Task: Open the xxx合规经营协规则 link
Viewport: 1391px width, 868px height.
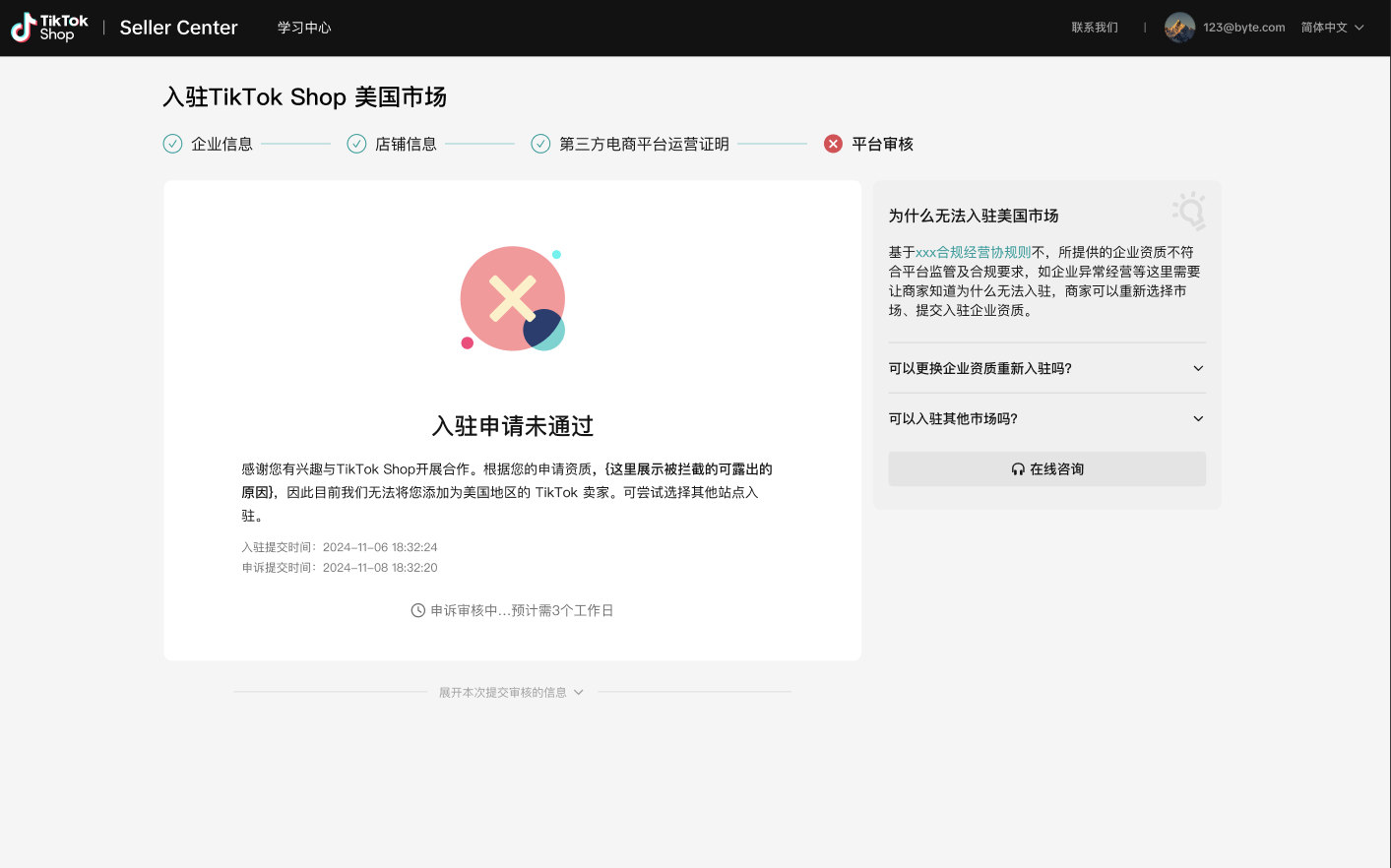Action: coord(973,252)
